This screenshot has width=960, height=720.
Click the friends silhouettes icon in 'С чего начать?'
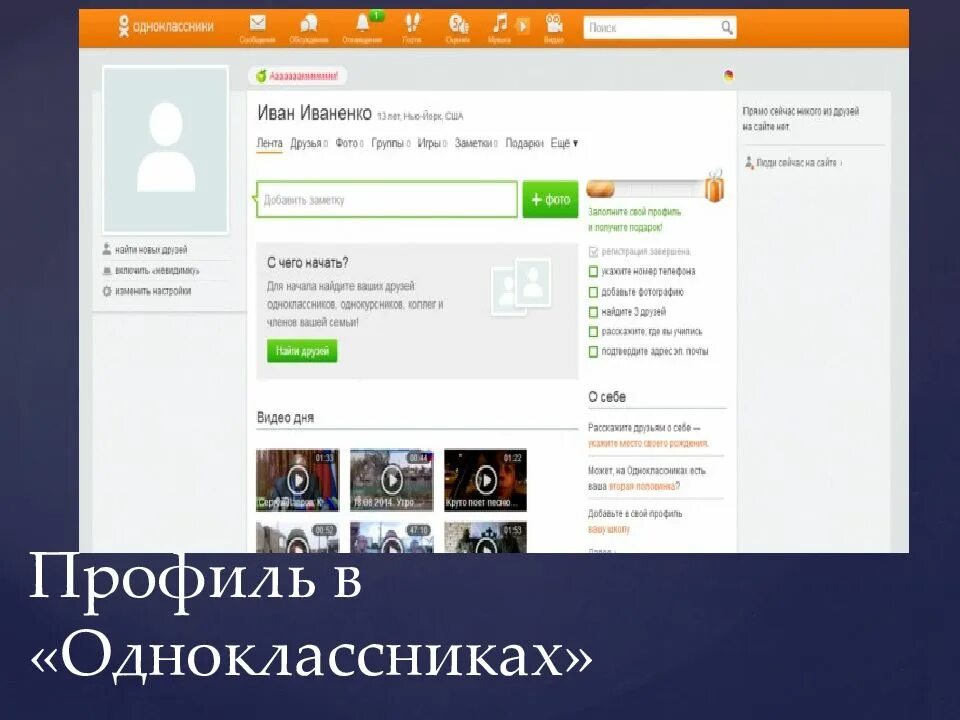click(521, 286)
